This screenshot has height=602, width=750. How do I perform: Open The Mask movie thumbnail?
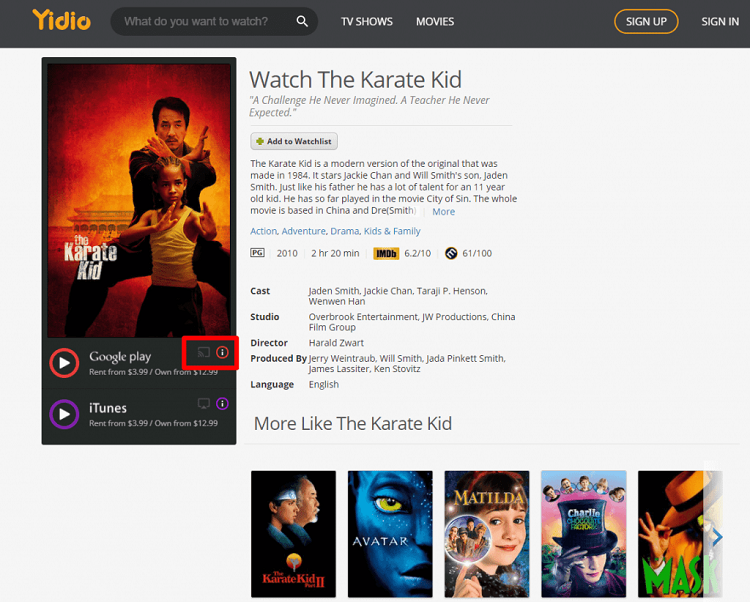pyautogui.click(x=680, y=534)
